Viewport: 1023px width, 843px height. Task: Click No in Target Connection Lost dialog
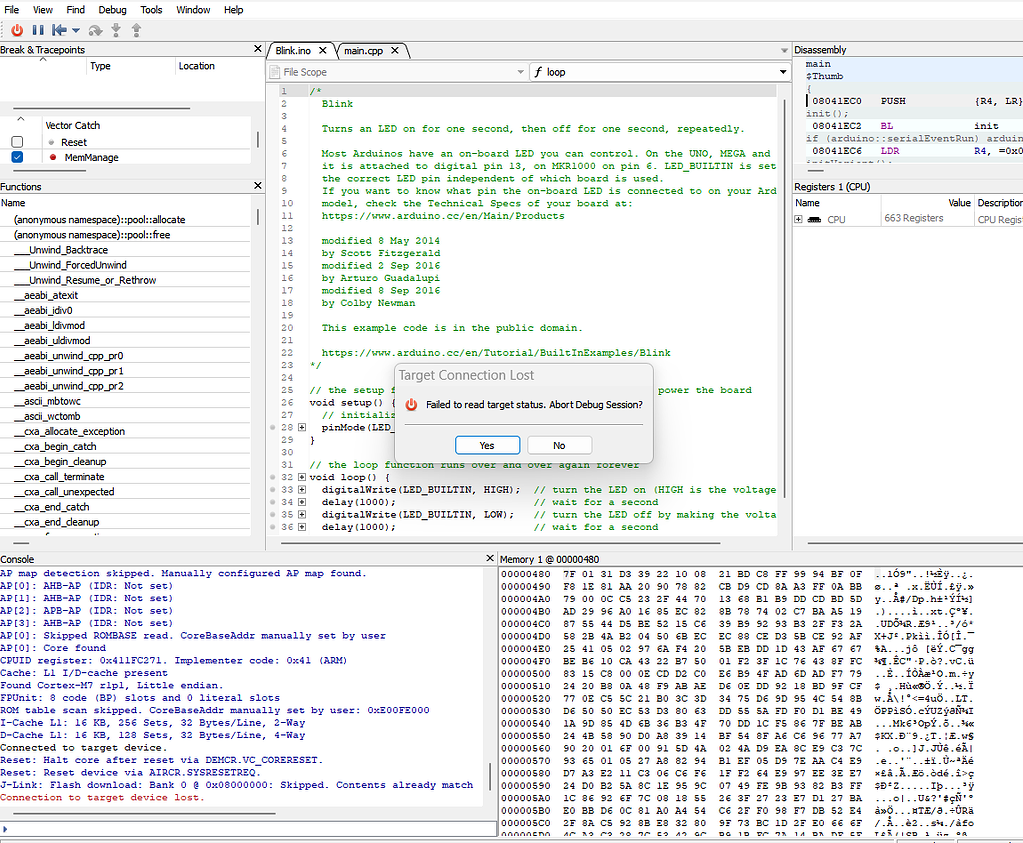(559, 445)
